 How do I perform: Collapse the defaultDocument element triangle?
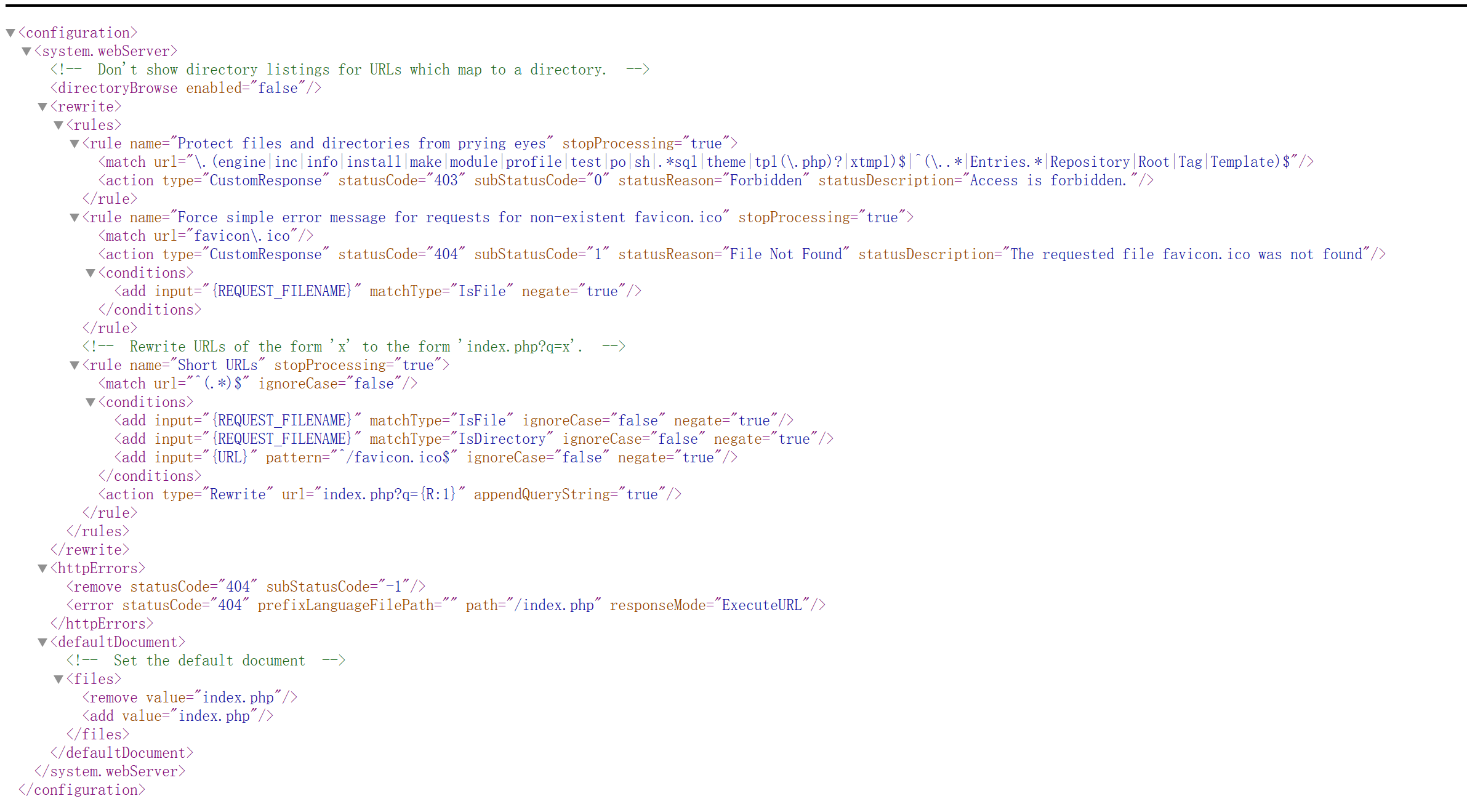click(x=42, y=642)
